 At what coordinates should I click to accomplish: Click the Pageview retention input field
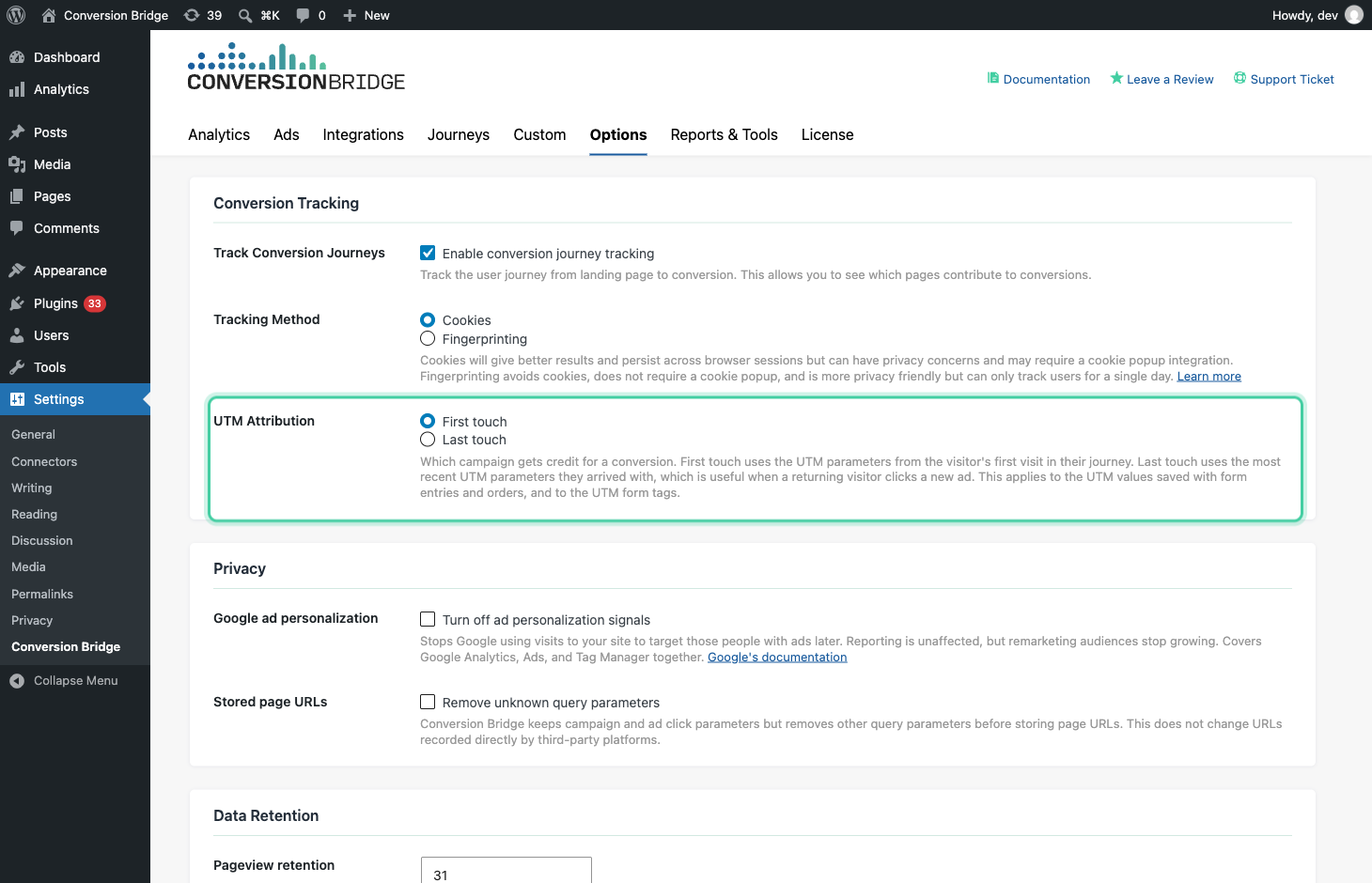(x=507, y=871)
